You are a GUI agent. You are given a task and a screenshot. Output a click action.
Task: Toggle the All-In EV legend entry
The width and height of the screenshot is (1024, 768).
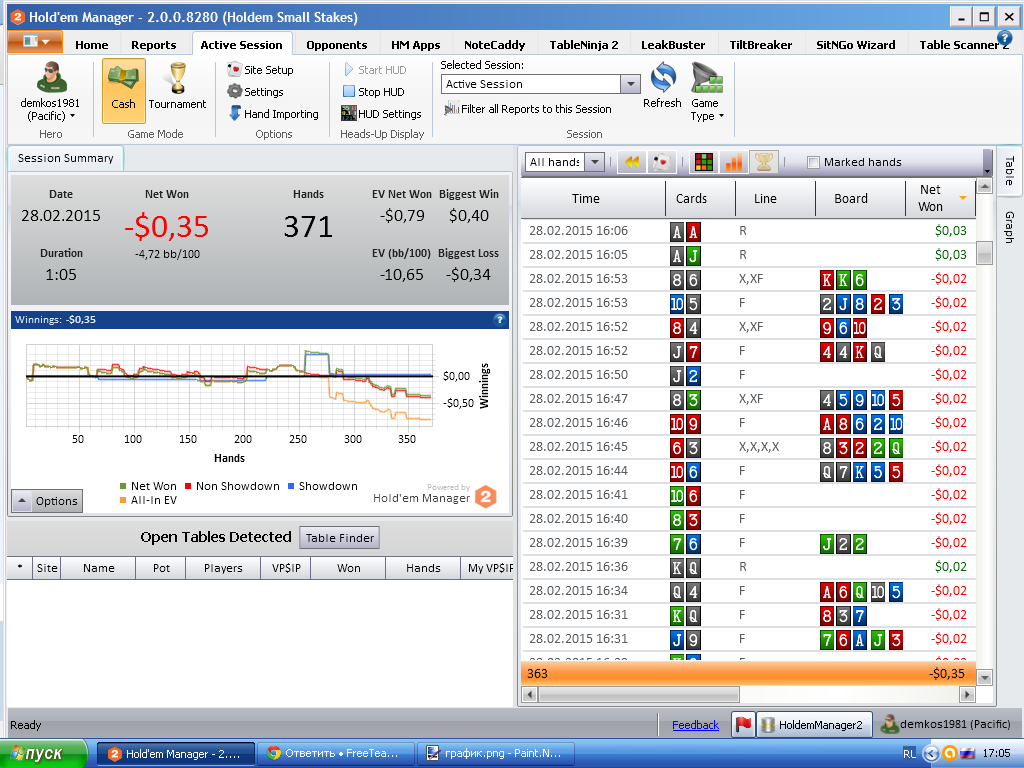(x=148, y=500)
